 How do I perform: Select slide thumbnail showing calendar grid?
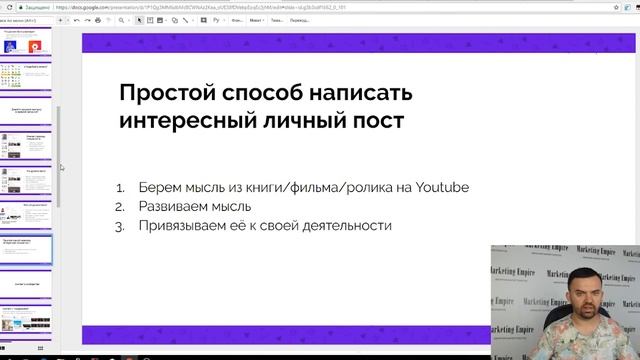click(26, 76)
